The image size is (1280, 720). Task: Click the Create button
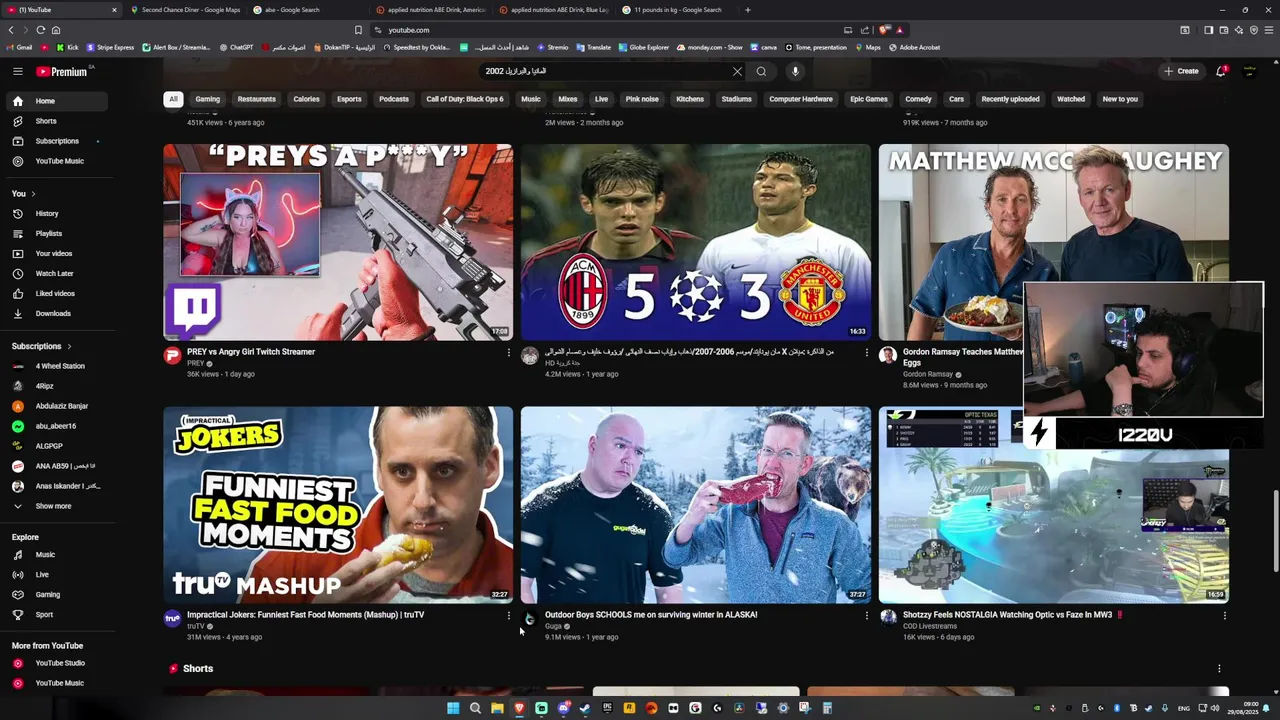1181,71
